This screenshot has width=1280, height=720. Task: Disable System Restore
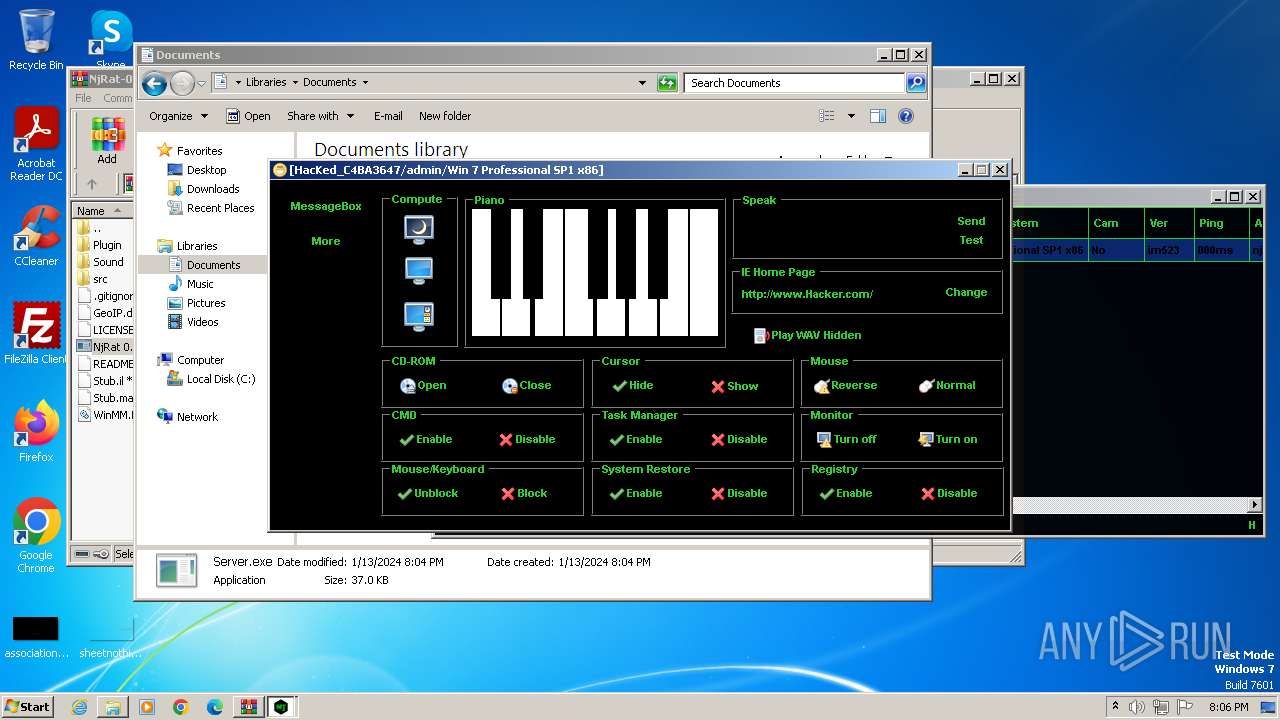click(x=739, y=493)
